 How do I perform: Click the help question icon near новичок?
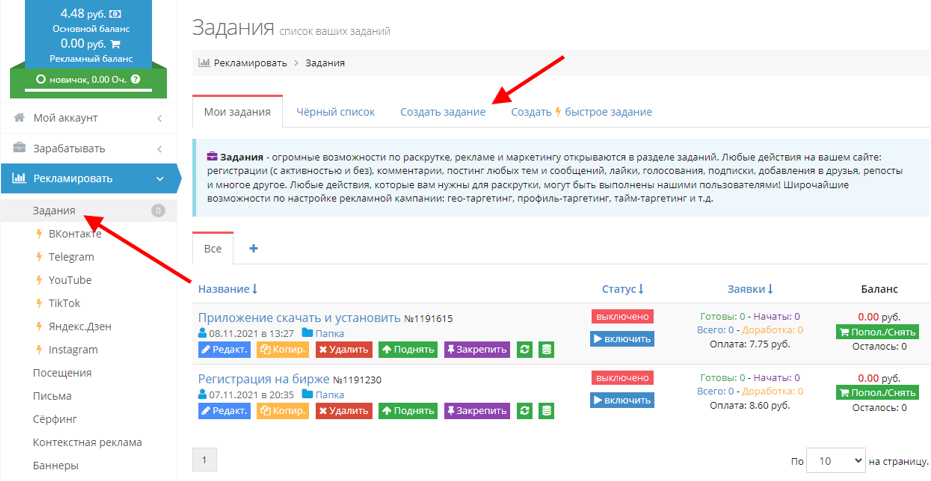[x=135, y=79]
